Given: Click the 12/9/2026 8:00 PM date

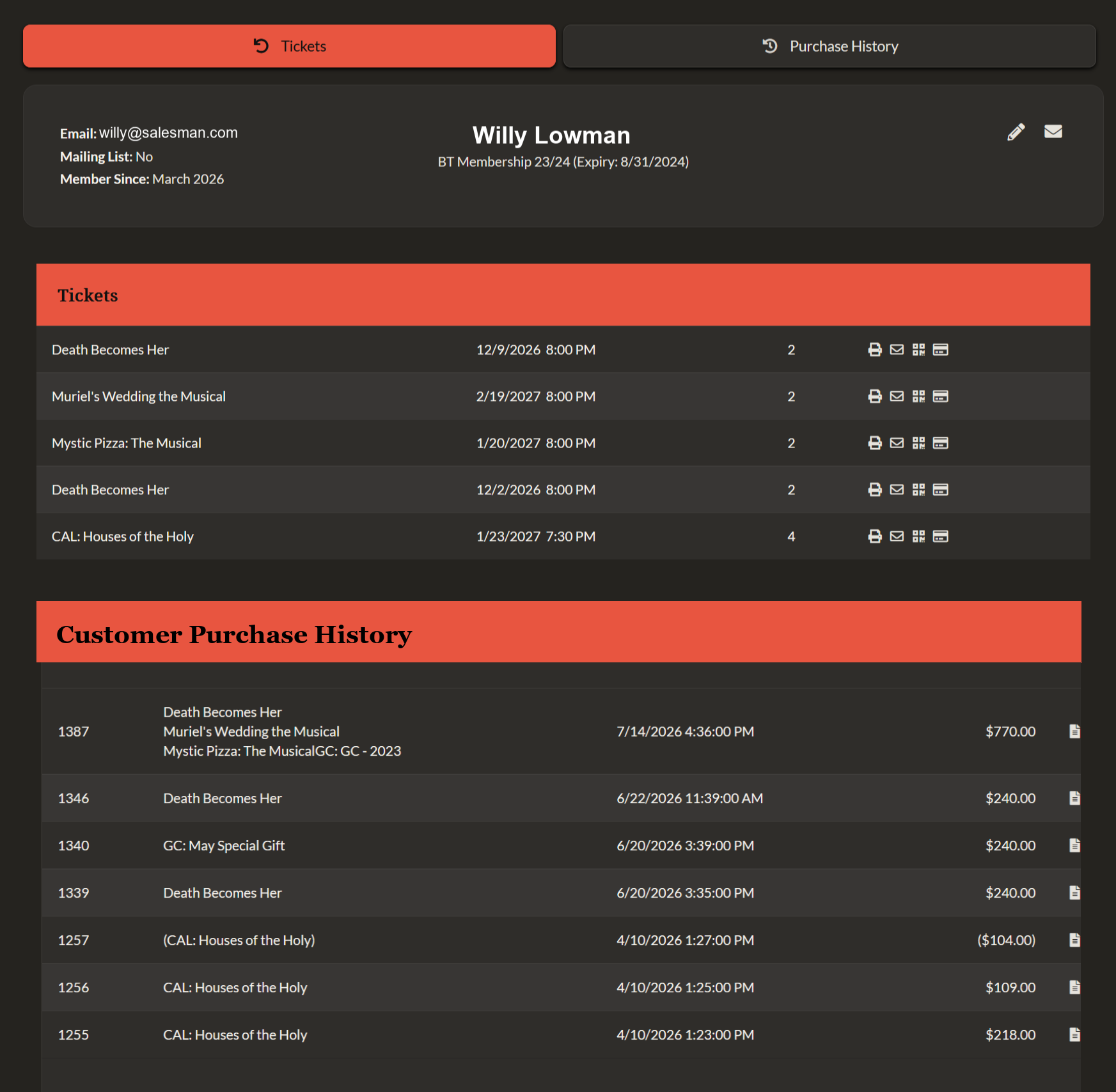Looking at the screenshot, I should click(536, 350).
